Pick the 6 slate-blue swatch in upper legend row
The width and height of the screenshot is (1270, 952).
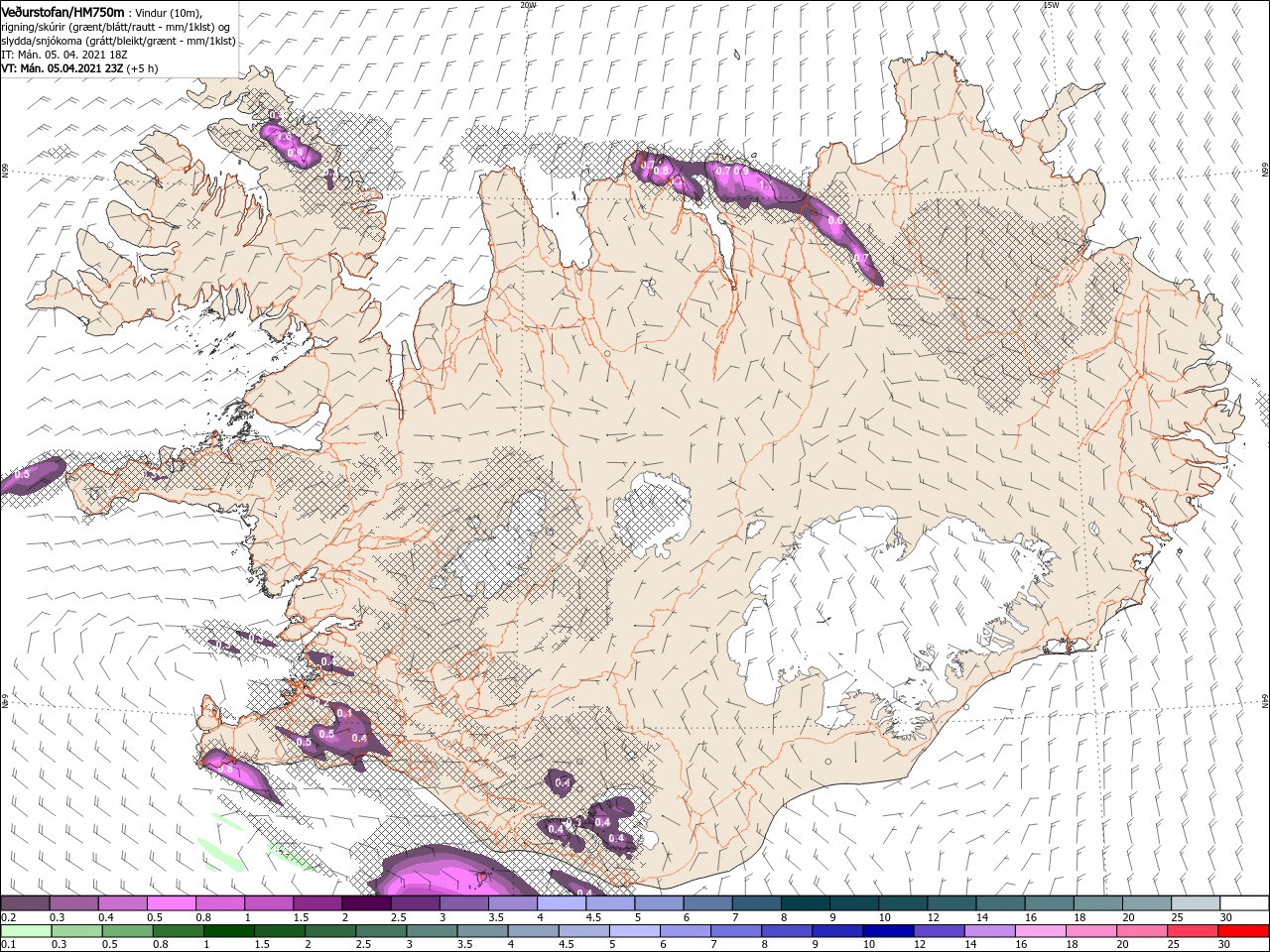tap(708, 903)
